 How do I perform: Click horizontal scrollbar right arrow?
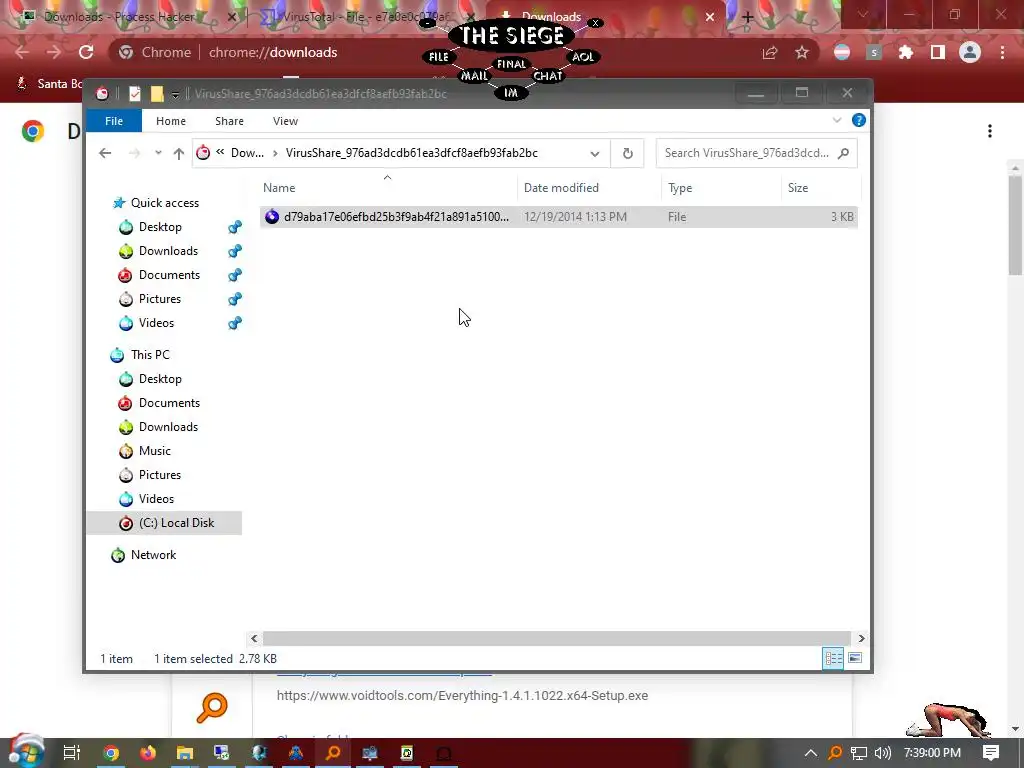pyautogui.click(x=861, y=638)
